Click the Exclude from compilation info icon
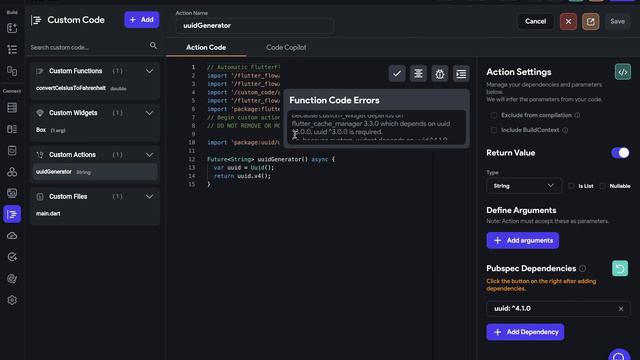 coord(577,116)
